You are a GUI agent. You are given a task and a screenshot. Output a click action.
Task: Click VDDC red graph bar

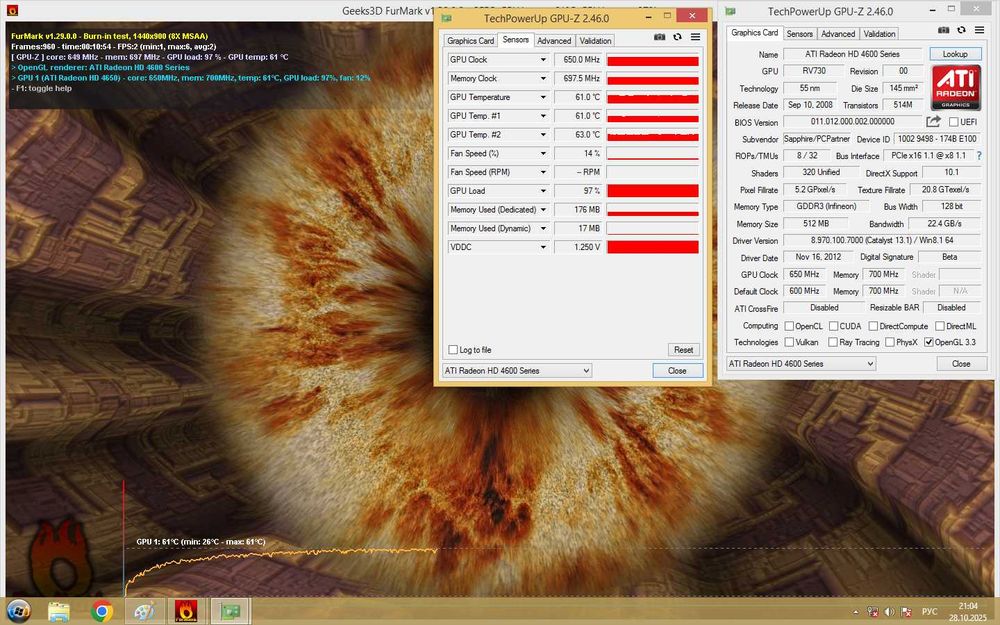[x=652, y=247]
